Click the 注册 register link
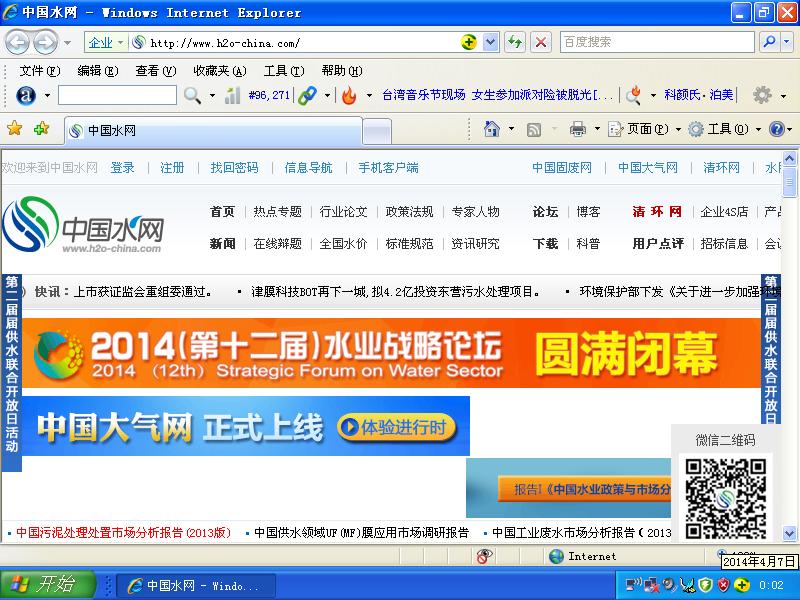The width and height of the screenshot is (800, 600). (172, 168)
